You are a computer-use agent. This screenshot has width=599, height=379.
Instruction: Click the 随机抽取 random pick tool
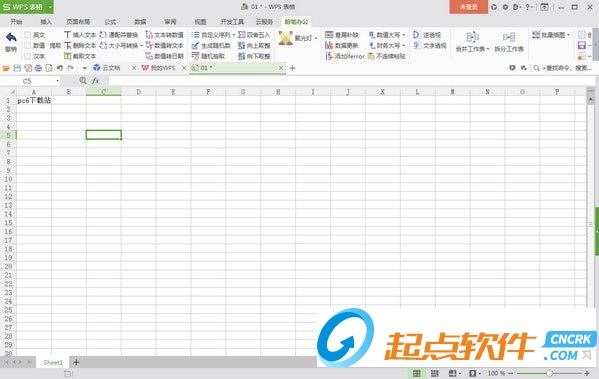point(208,56)
